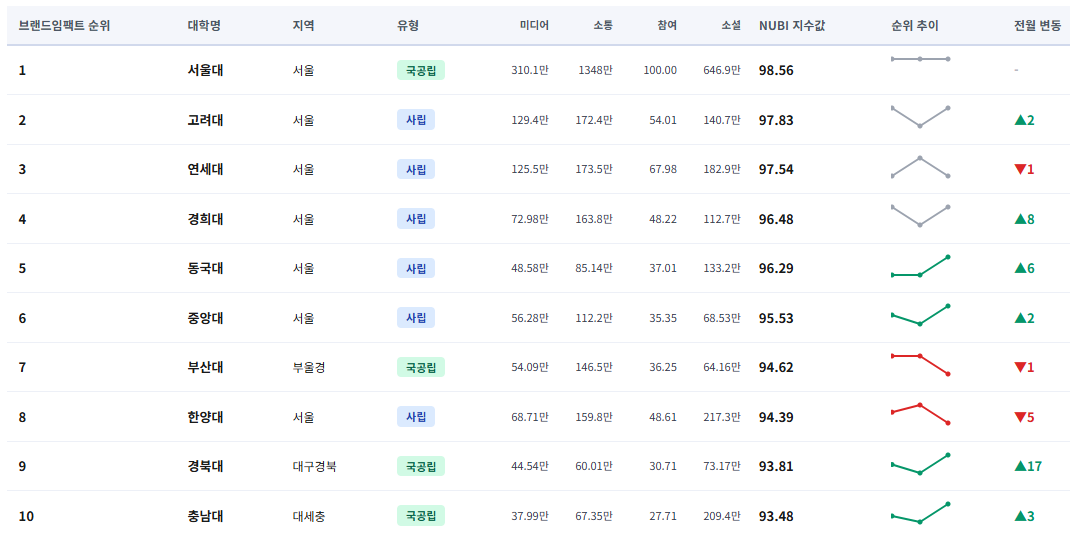The height and width of the screenshot is (537, 1070).
Task: Click the green trend sparkline for 충남대
Action: [x=920, y=512]
